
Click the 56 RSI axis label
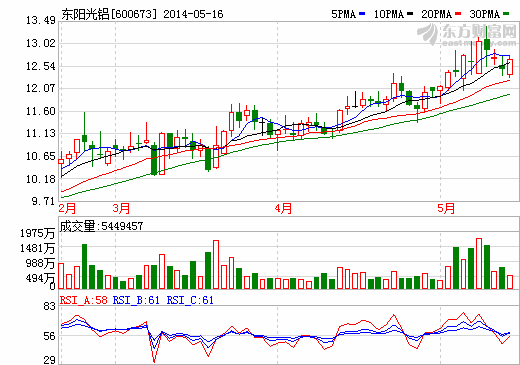49,336
